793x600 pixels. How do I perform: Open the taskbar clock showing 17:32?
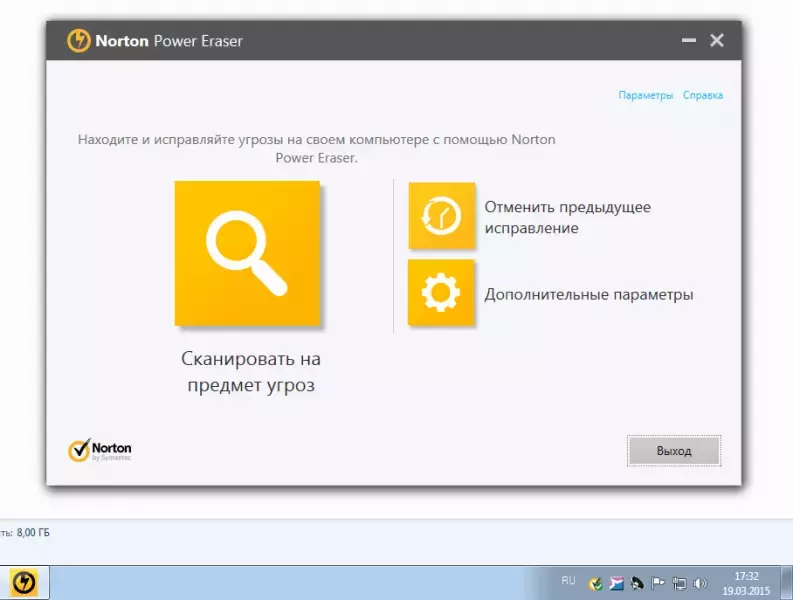746,583
